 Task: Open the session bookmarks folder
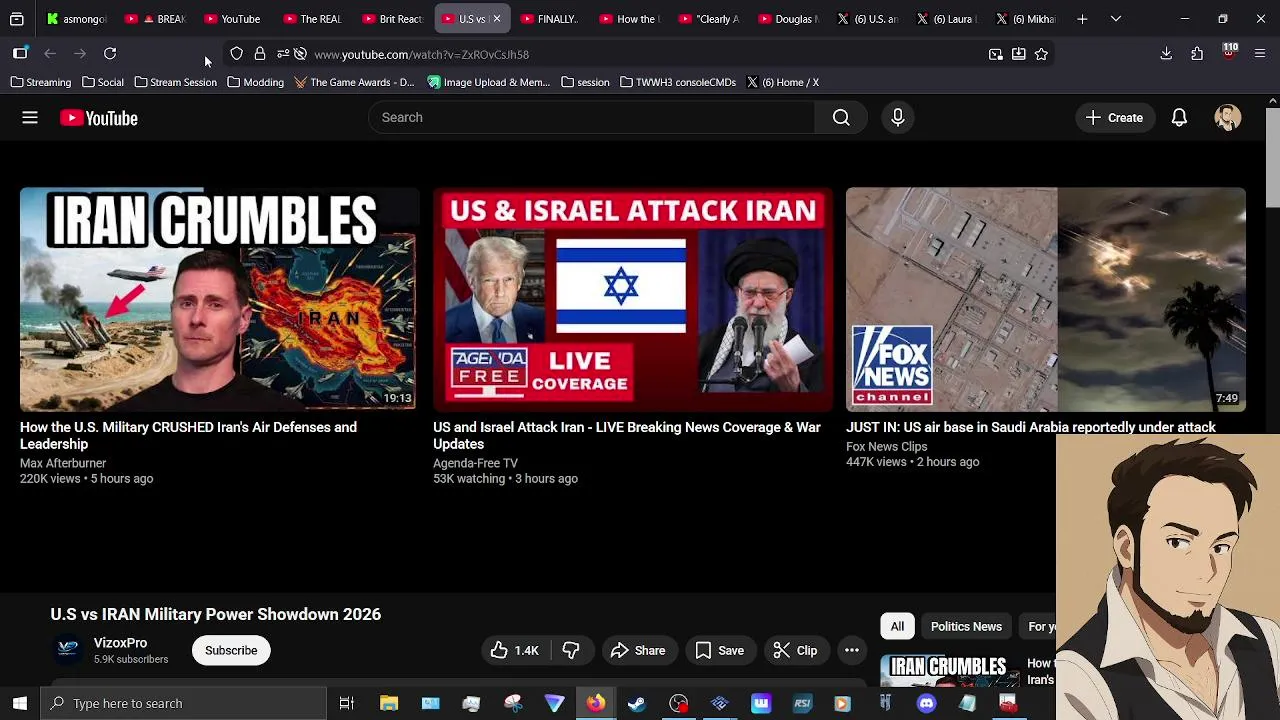[x=586, y=82]
